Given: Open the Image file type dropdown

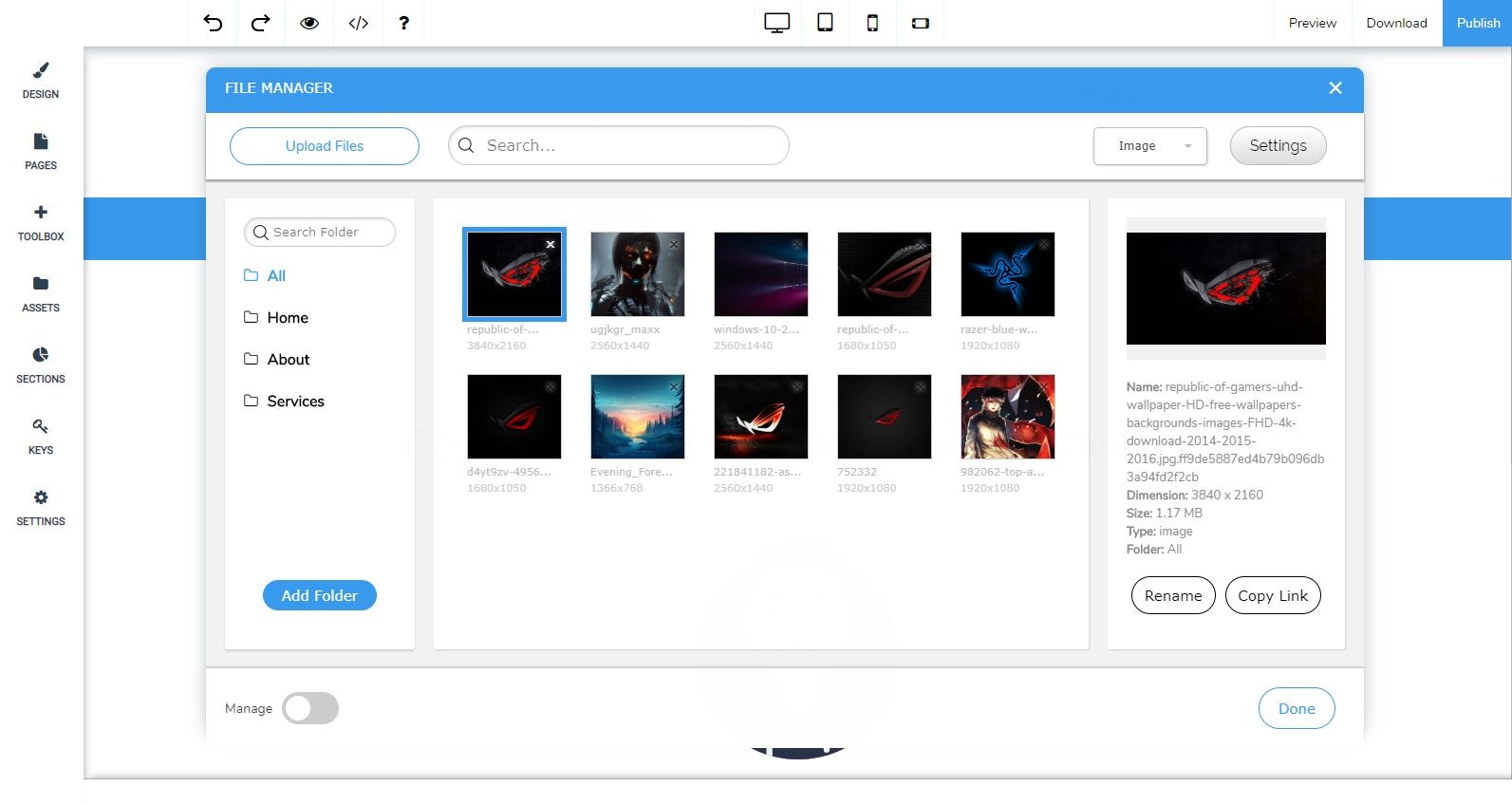Looking at the screenshot, I should pyautogui.click(x=1150, y=146).
